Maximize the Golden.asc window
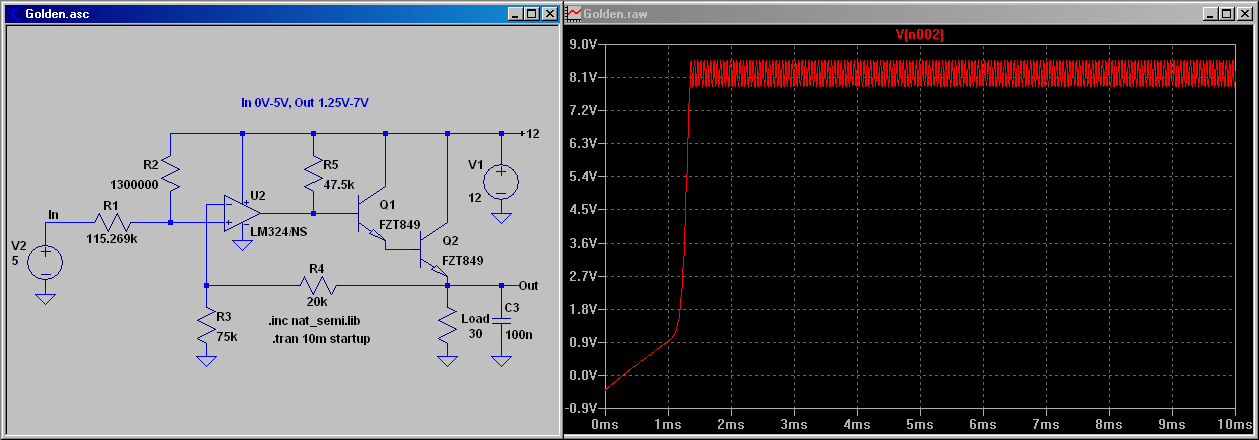1259x440 pixels. pyautogui.click(x=530, y=14)
